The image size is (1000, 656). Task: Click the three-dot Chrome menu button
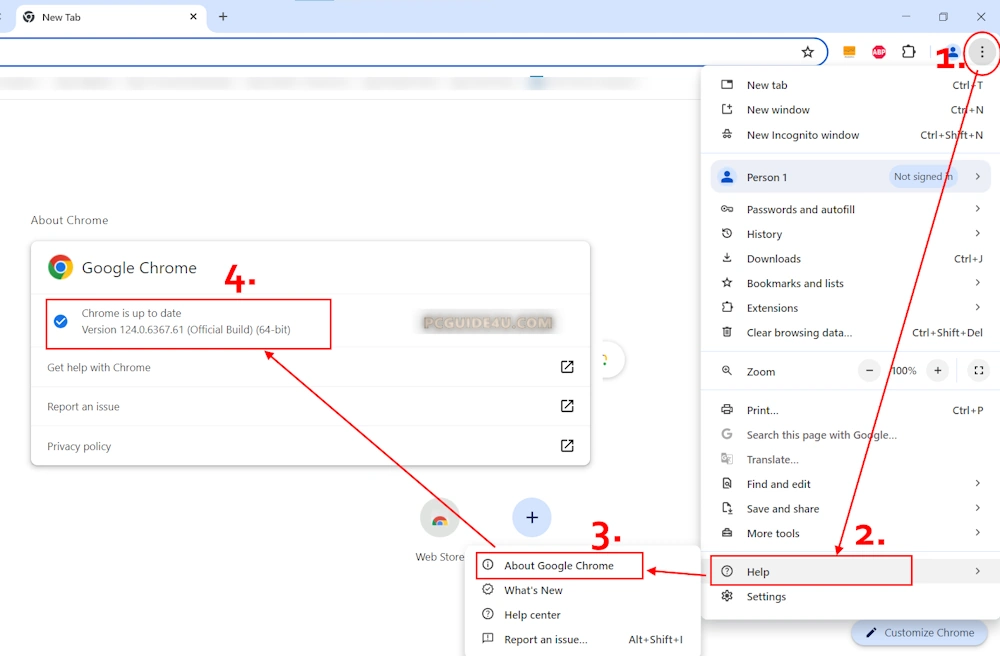tap(982, 52)
